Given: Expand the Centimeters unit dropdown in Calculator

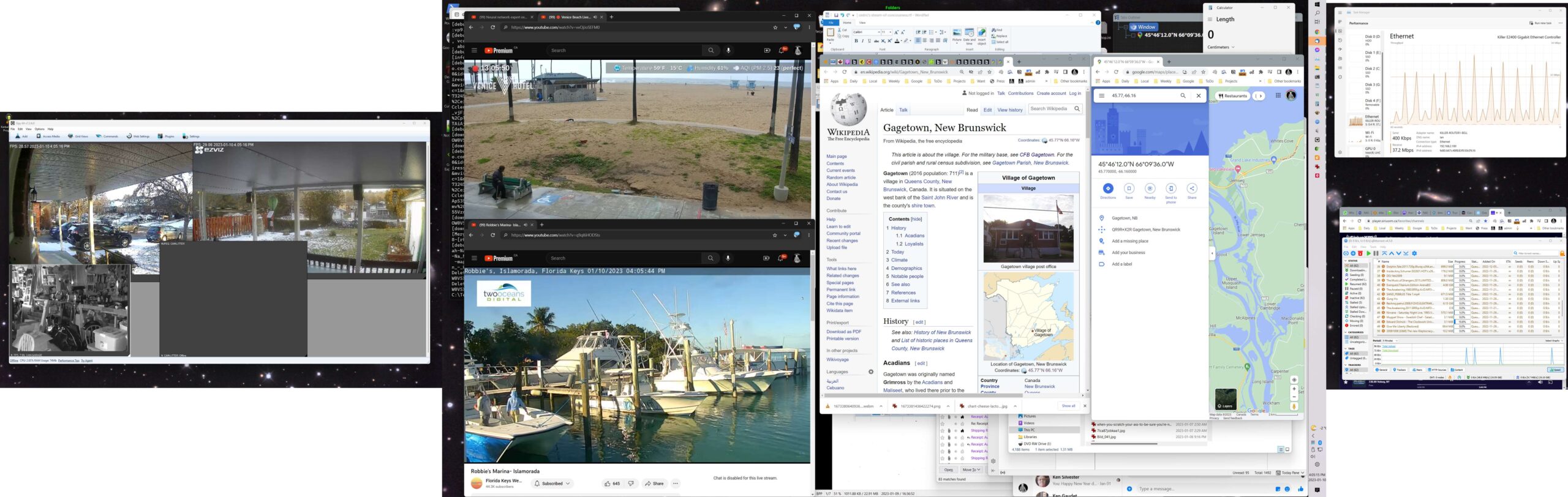Looking at the screenshot, I should click(1221, 47).
